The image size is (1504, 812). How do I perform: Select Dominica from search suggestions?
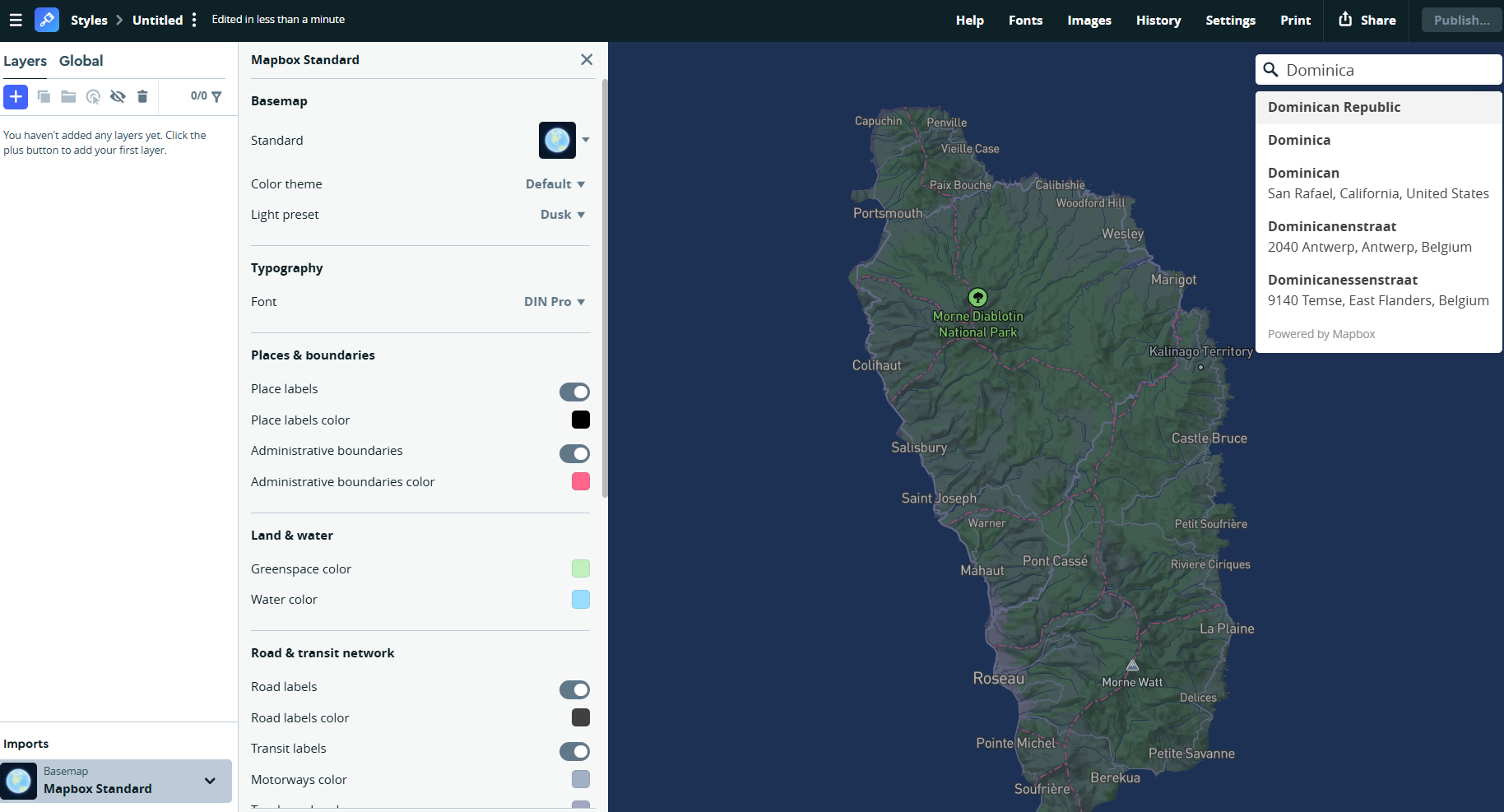point(1298,140)
